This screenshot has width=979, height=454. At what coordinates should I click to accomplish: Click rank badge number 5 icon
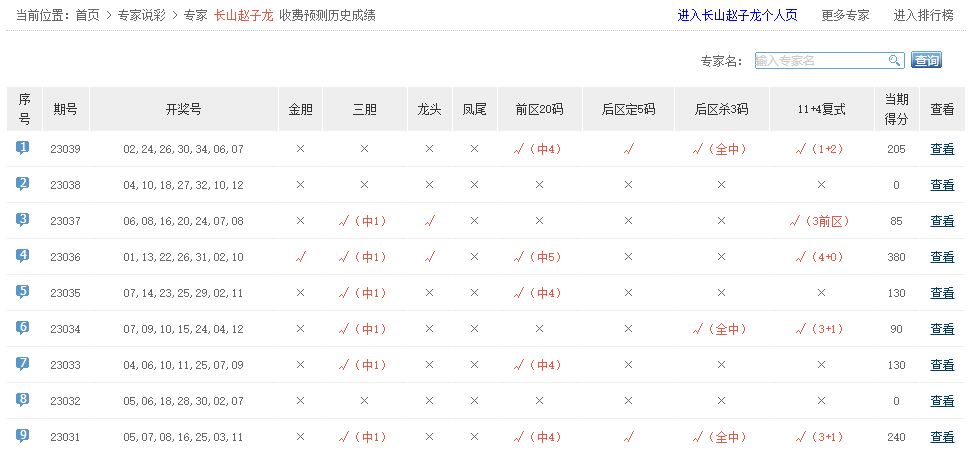click(23, 292)
